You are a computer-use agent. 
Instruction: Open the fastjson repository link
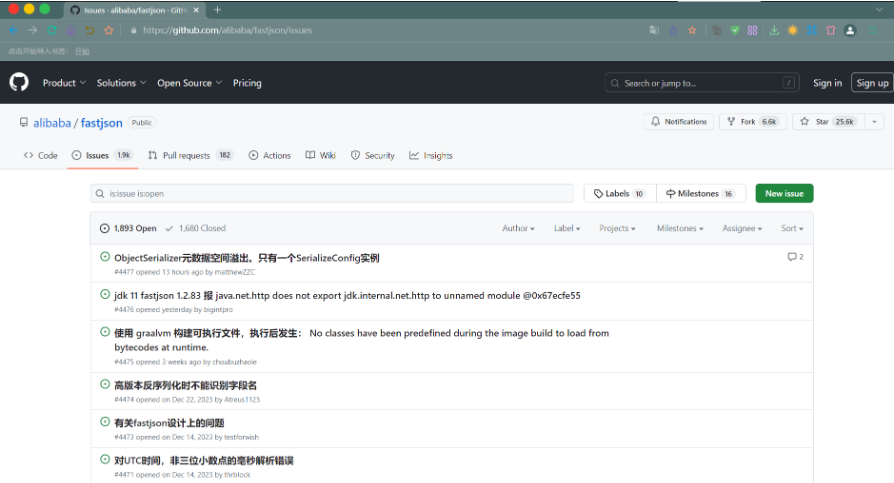click(x=101, y=123)
